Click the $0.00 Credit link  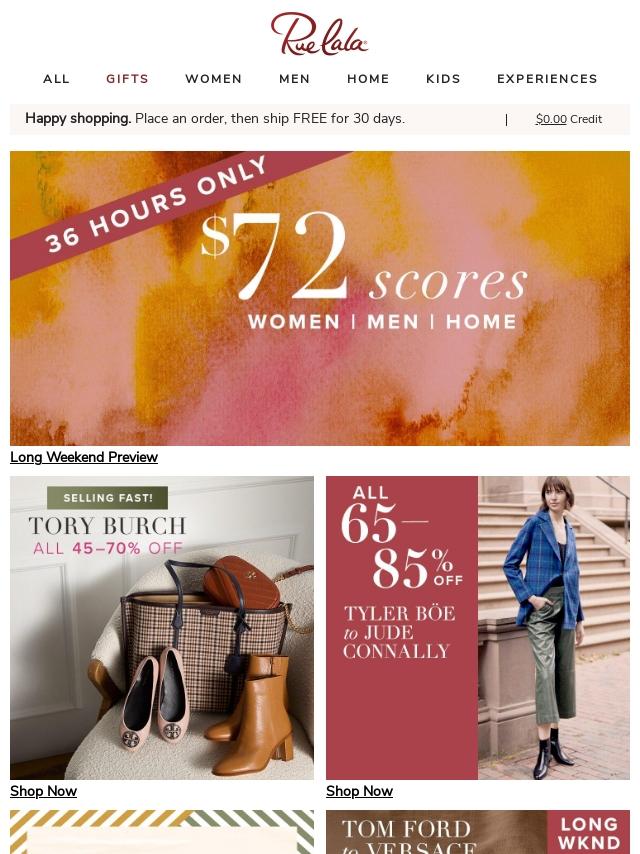[569, 119]
